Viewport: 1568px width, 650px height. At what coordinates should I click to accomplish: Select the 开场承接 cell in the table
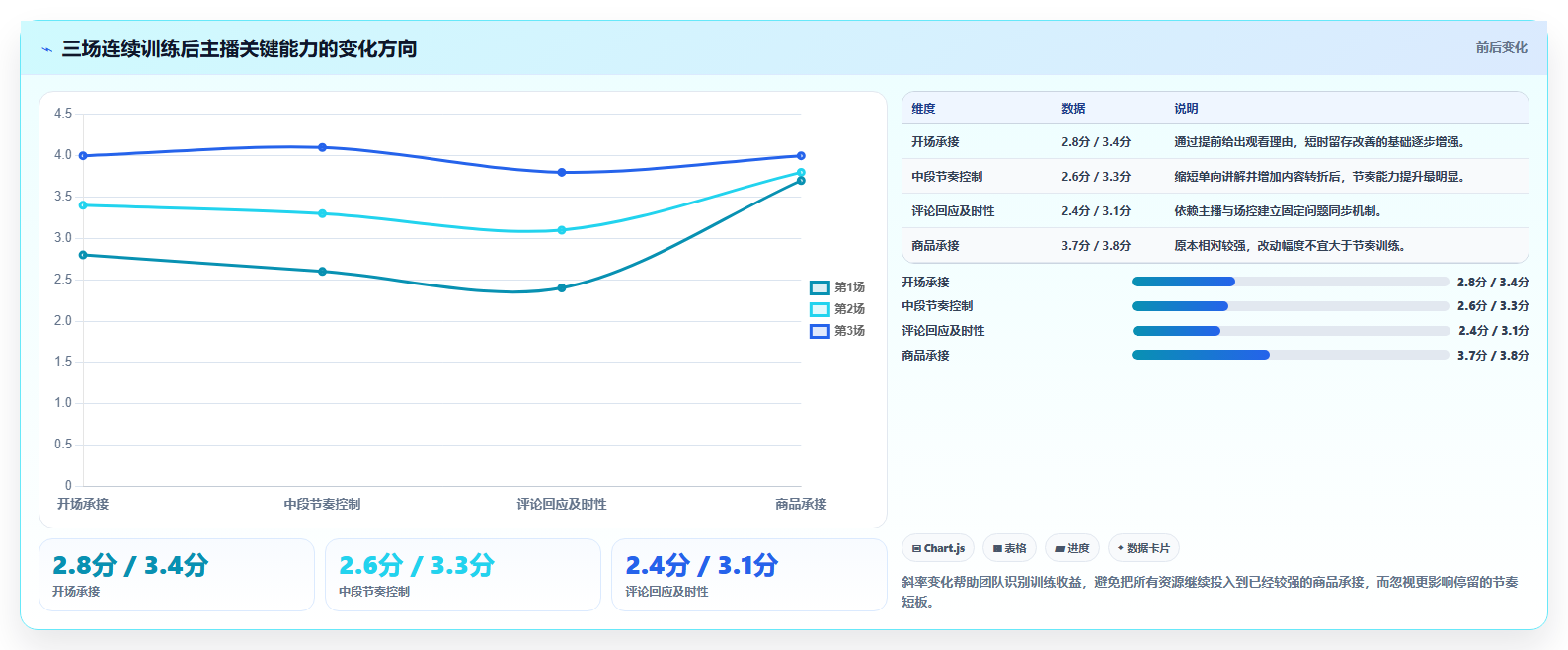pyautogui.click(x=935, y=142)
